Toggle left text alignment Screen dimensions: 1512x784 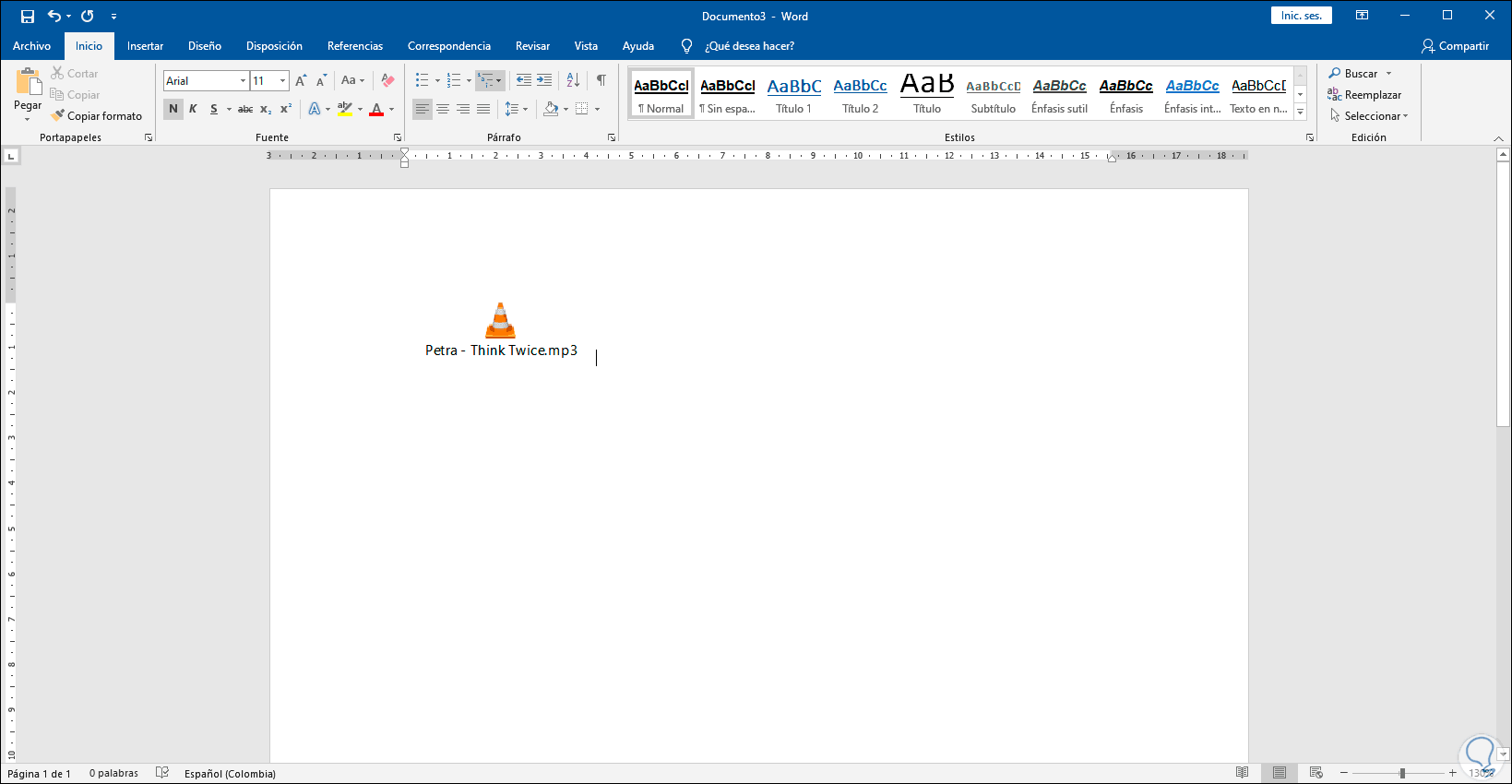[422, 109]
